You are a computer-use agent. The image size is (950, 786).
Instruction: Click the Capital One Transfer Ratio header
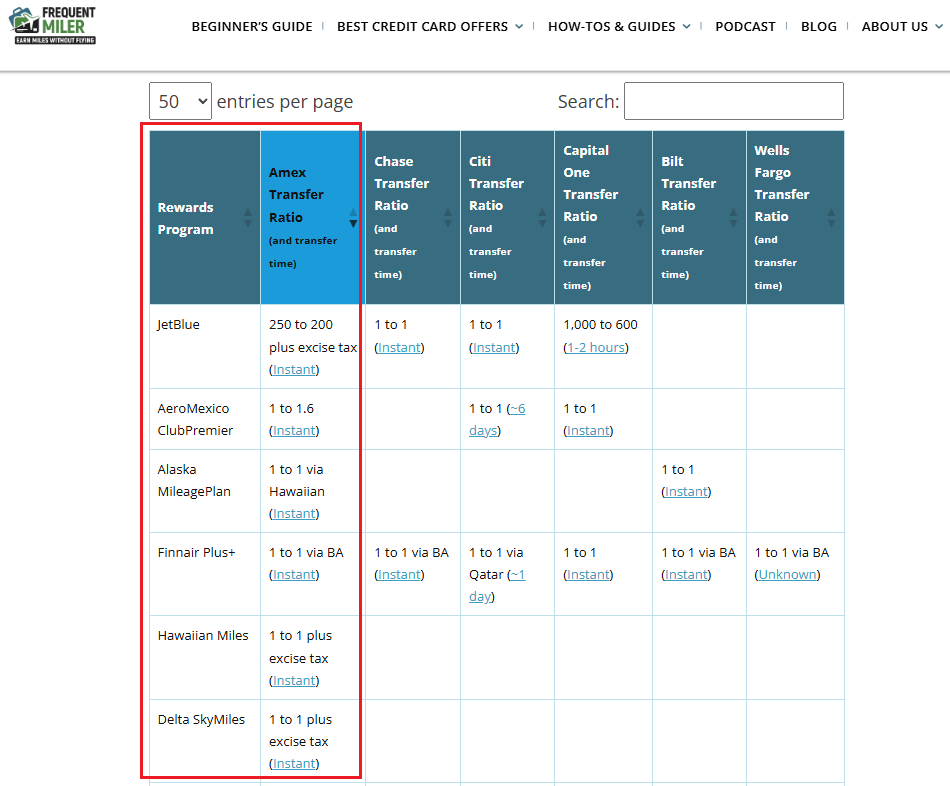click(x=603, y=218)
